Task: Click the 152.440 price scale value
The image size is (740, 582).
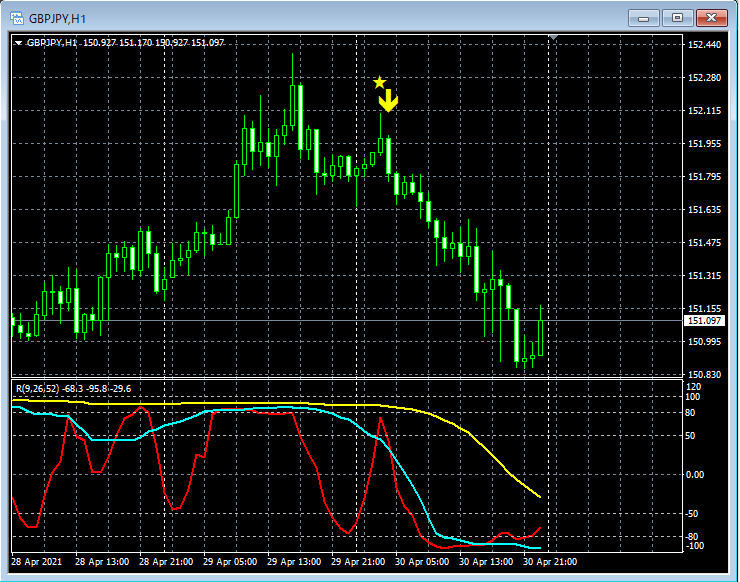Action: [x=704, y=45]
